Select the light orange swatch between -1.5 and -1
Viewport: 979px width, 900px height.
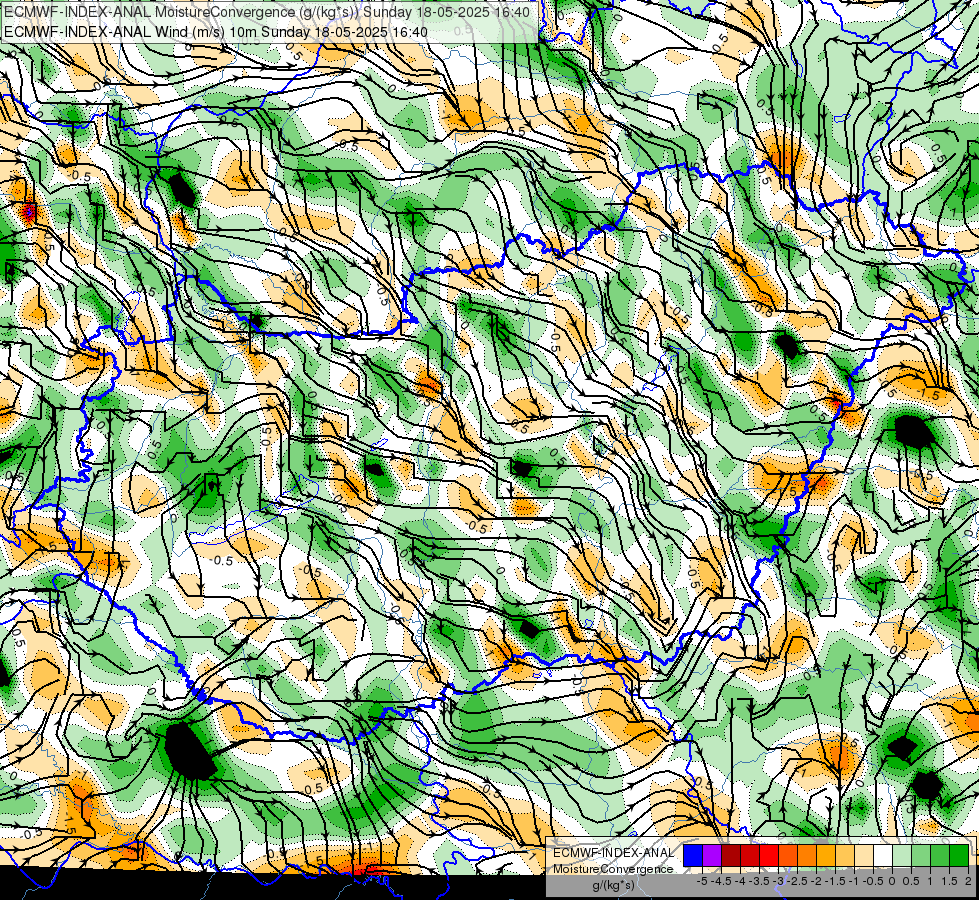pos(845,855)
